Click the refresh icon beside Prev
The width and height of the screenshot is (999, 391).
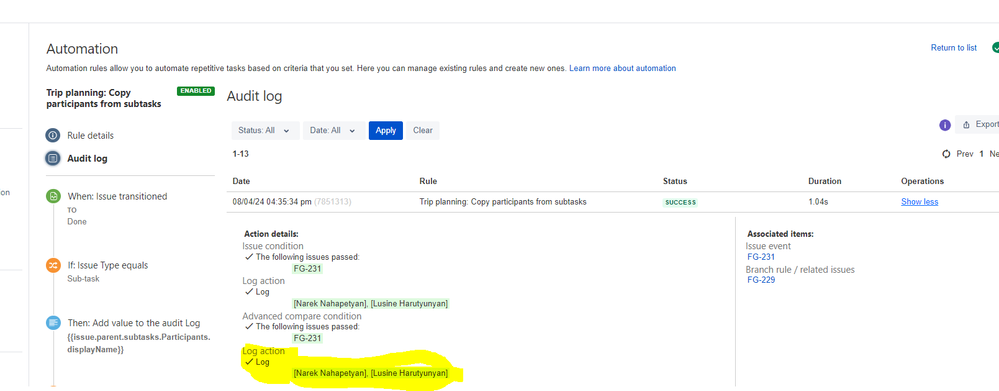[x=946, y=154]
